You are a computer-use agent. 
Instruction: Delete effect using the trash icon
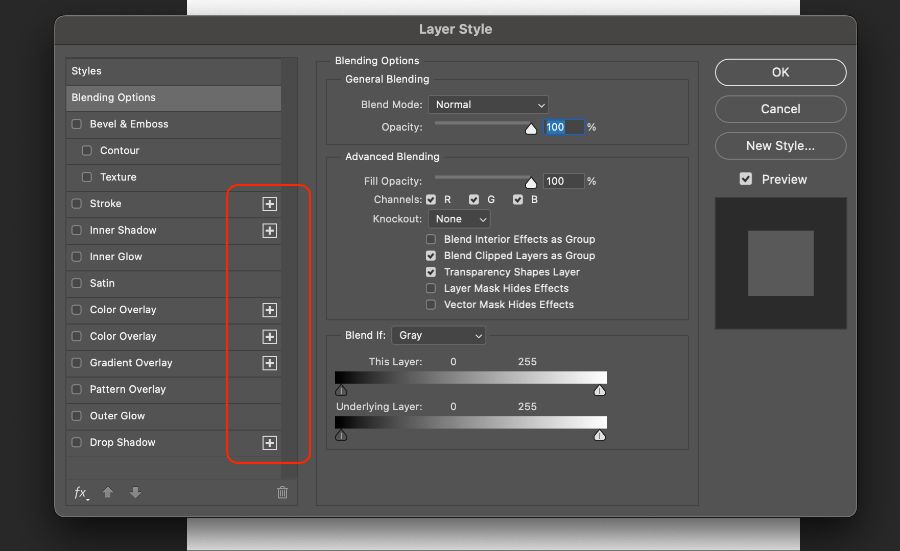(x=282, y=492)
